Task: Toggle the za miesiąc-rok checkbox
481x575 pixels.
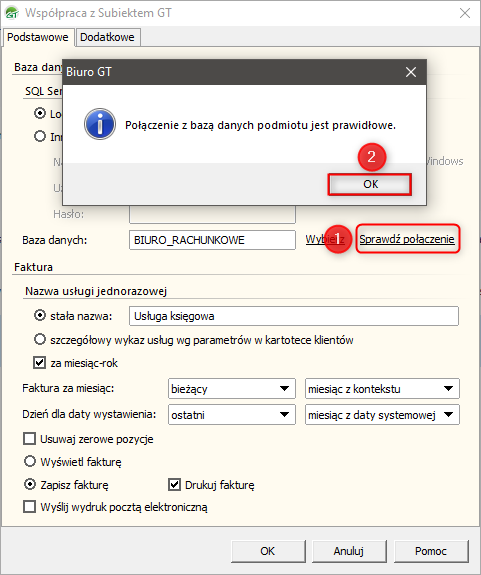Action: (40, 363)
